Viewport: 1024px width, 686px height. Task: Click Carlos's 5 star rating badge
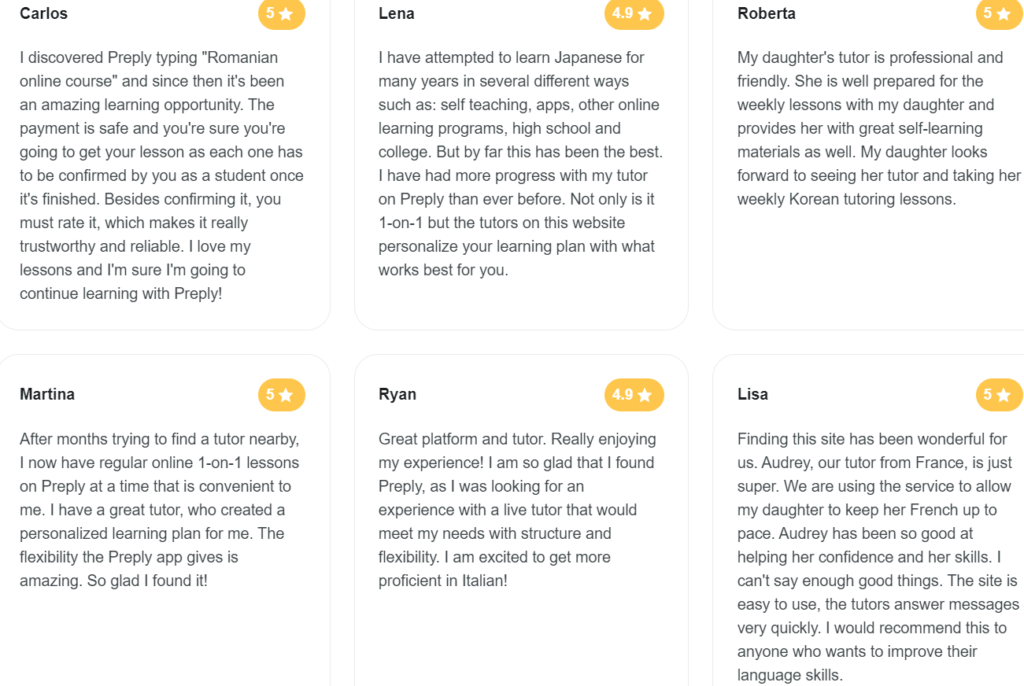281,14
